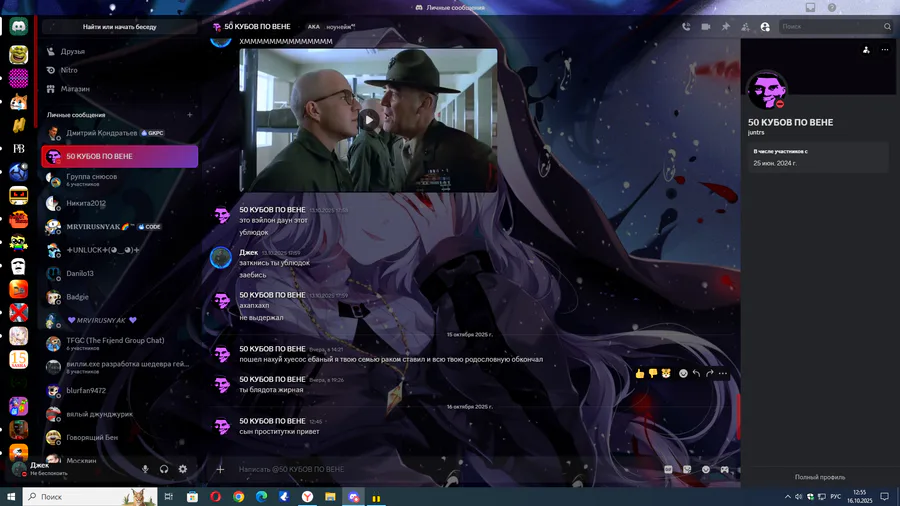Expand hidden system tray icons chevron

788,497
